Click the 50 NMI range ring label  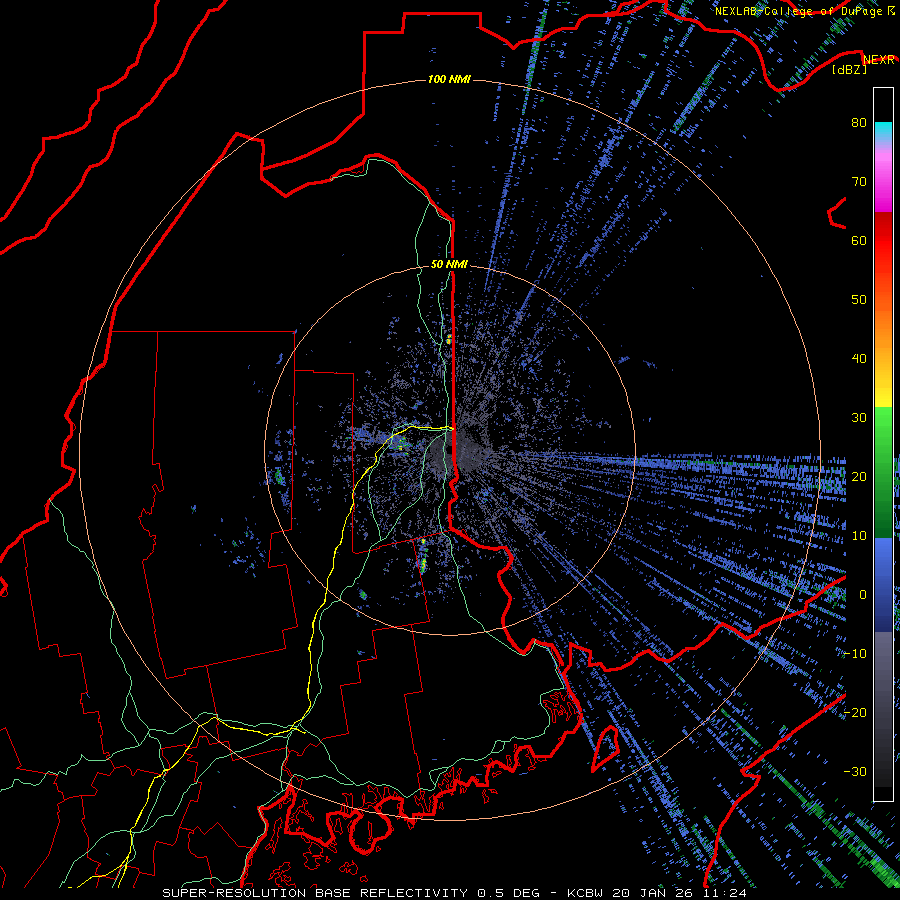point(449,265)
